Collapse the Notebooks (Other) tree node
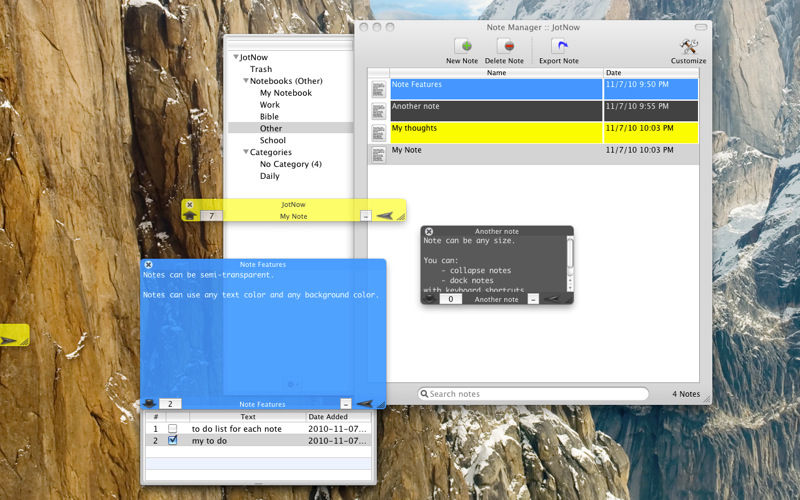Viewport: 800px width, 500px height. coord(246,81)
